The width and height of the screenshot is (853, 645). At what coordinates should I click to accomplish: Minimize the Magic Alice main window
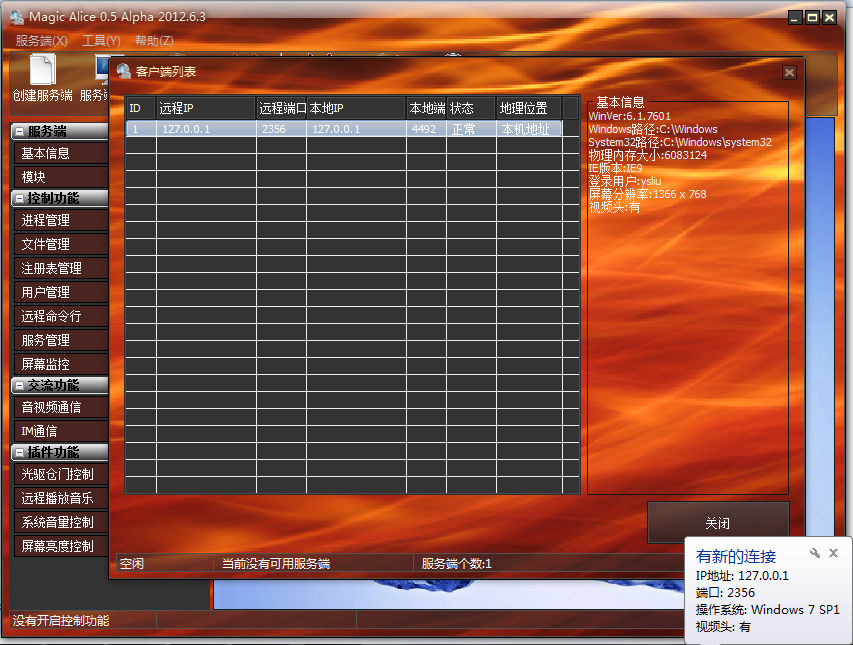click(795, 17)
